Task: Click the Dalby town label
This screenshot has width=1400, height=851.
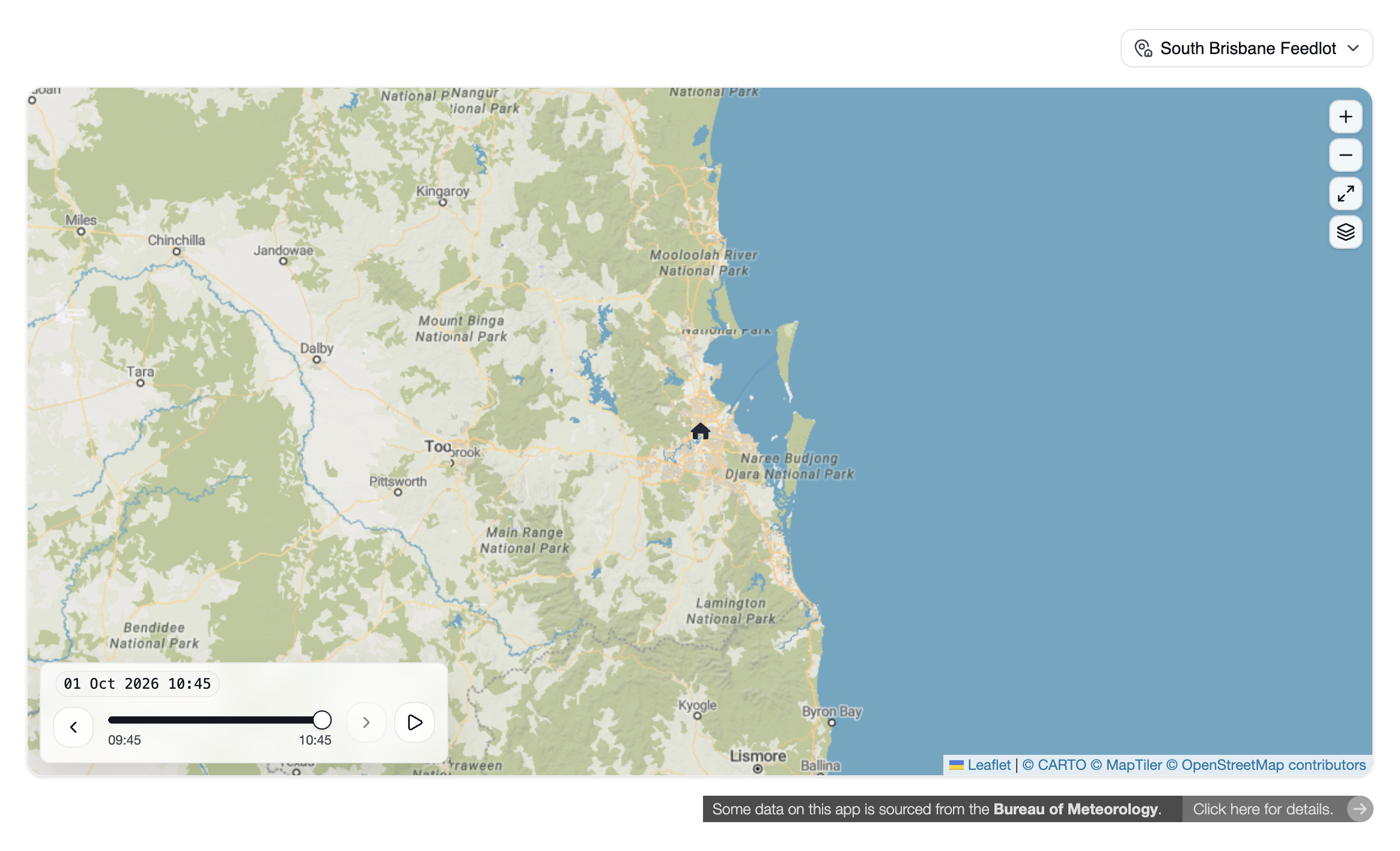Action: click(x=317, y=349)
